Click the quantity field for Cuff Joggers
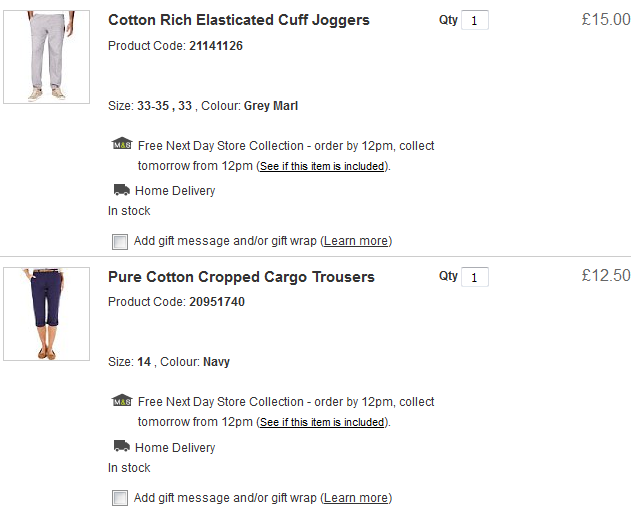Screen dimensions: 644x520 474,20
